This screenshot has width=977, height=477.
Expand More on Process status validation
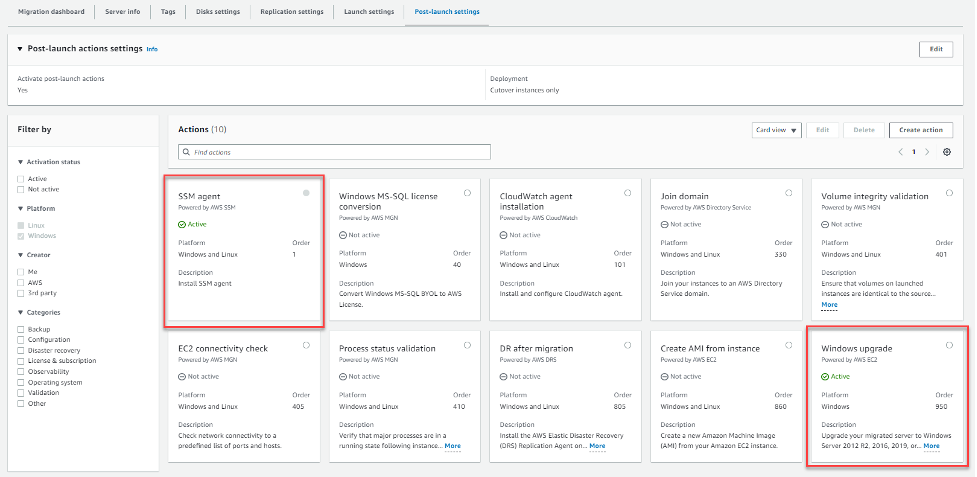pyautogui.click(x=452, y=446)
